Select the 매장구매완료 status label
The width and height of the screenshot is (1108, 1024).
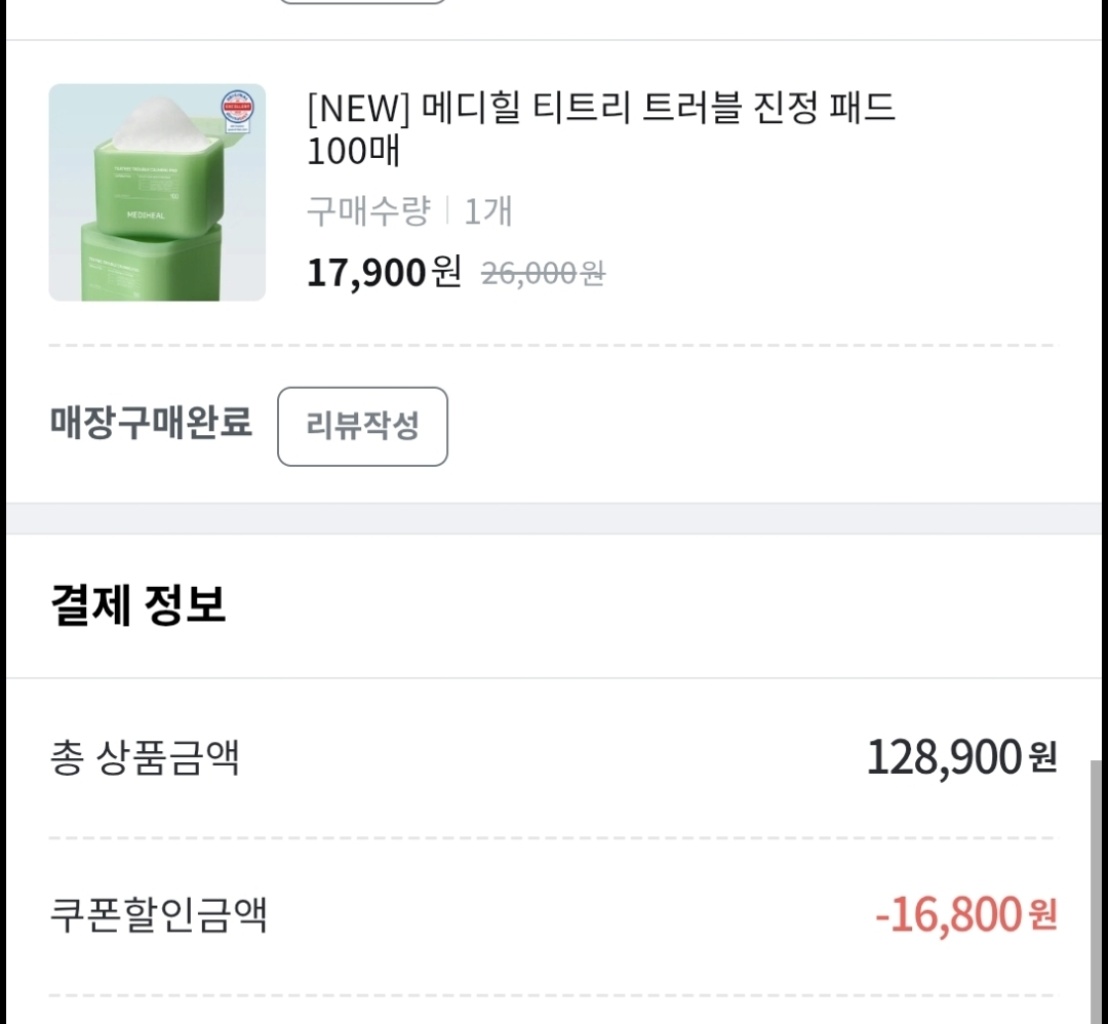coord(151,423)
